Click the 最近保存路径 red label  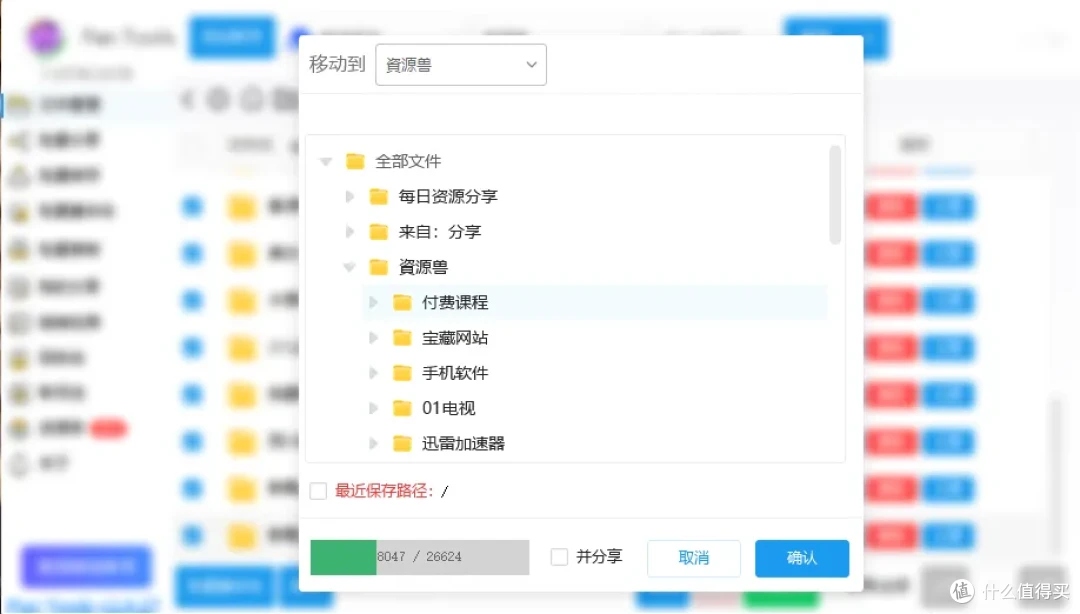point(384,491)
